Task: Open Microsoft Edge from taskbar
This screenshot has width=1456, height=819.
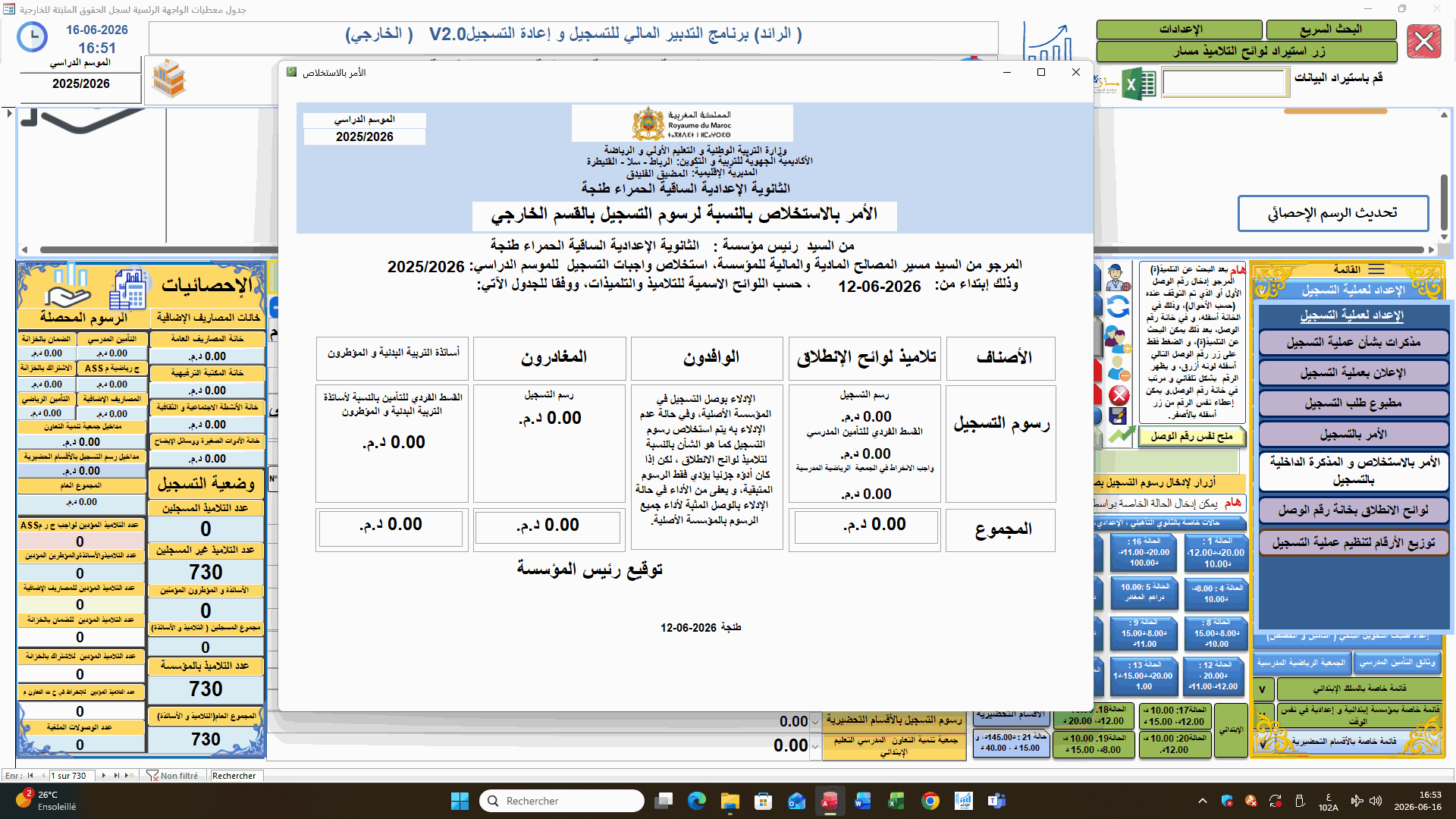Action: click(x=696, y=801)
